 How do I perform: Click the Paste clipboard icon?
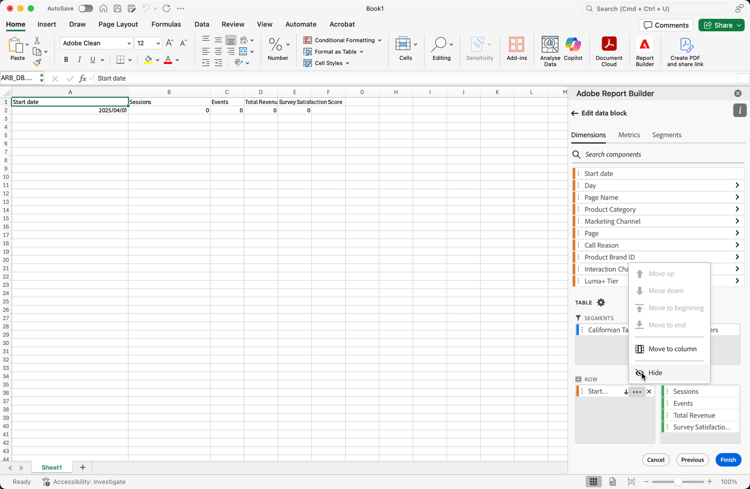coord(16,45)
